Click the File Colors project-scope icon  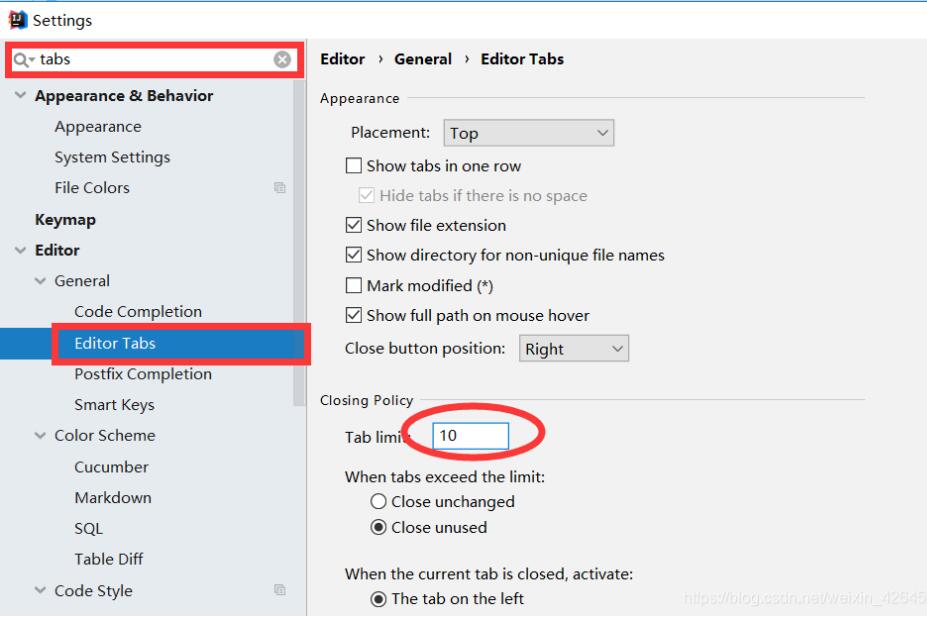coord(280,188)
